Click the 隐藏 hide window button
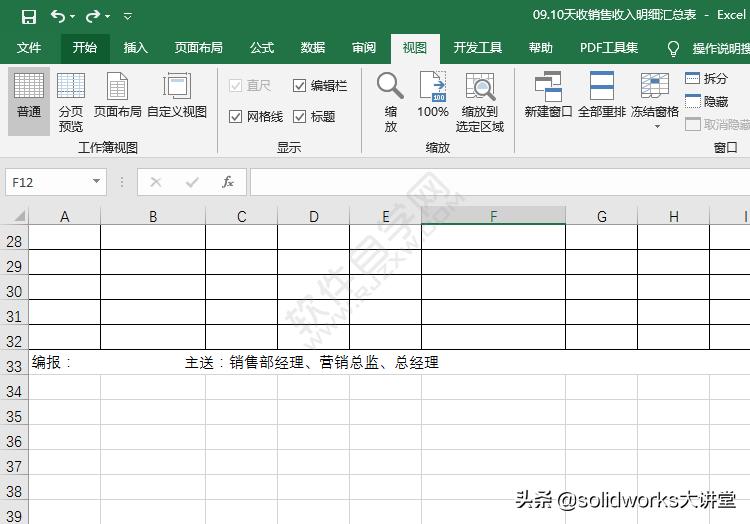 pos(707,101)
